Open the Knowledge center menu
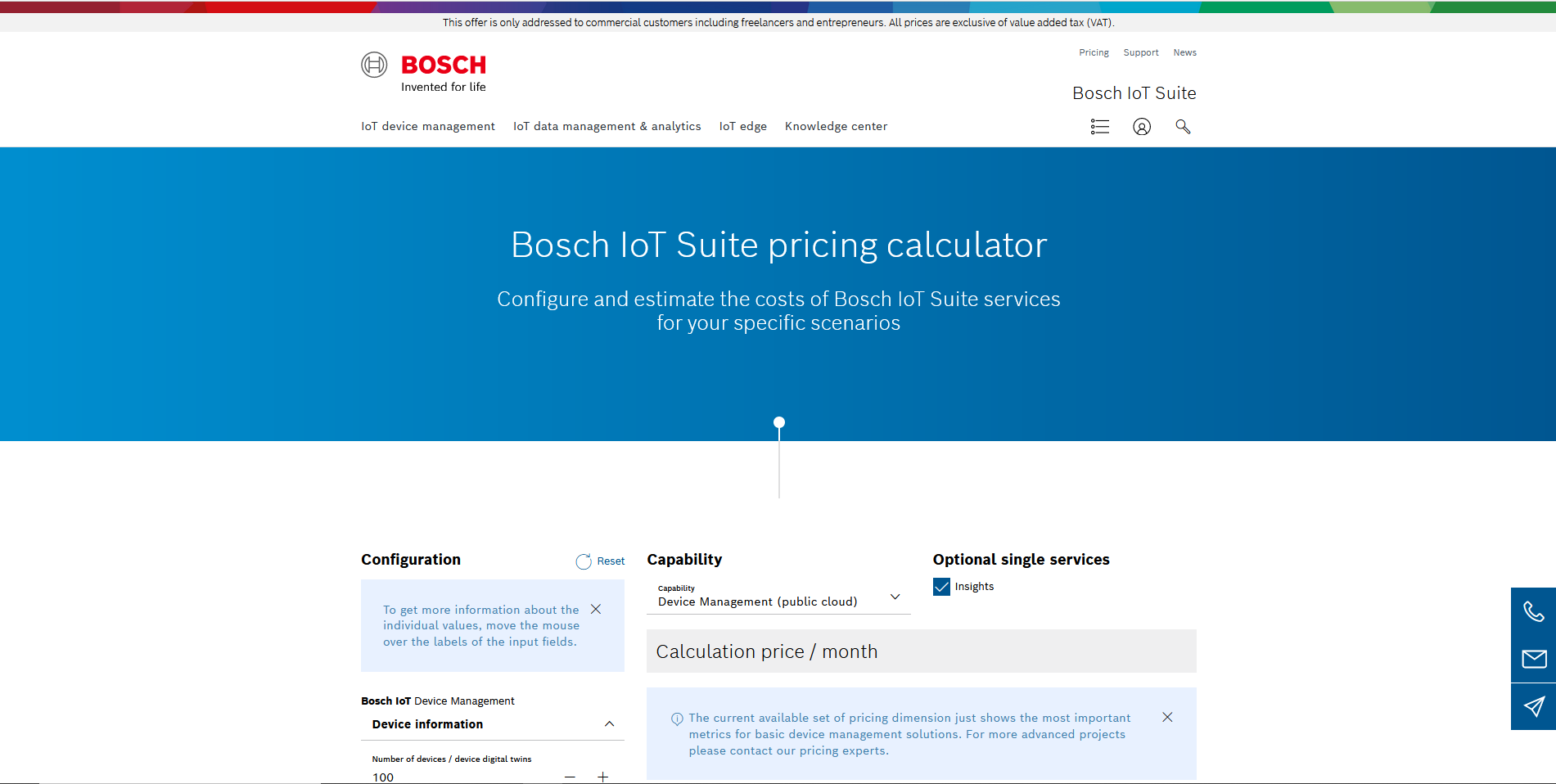This screenshot has height=784, width=1556. tap(836, 126)
